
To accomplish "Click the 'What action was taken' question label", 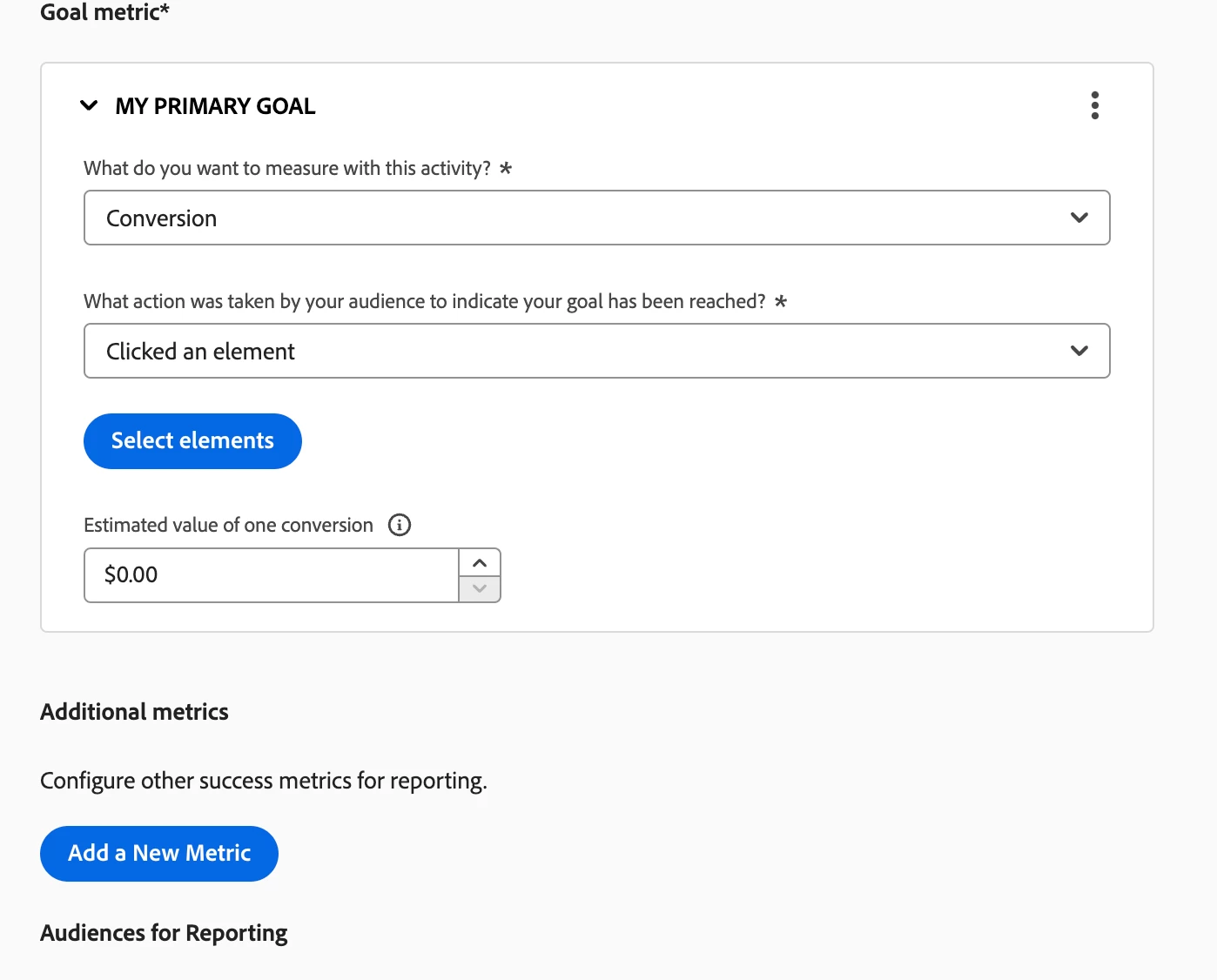I will click(x=424, y=301).
